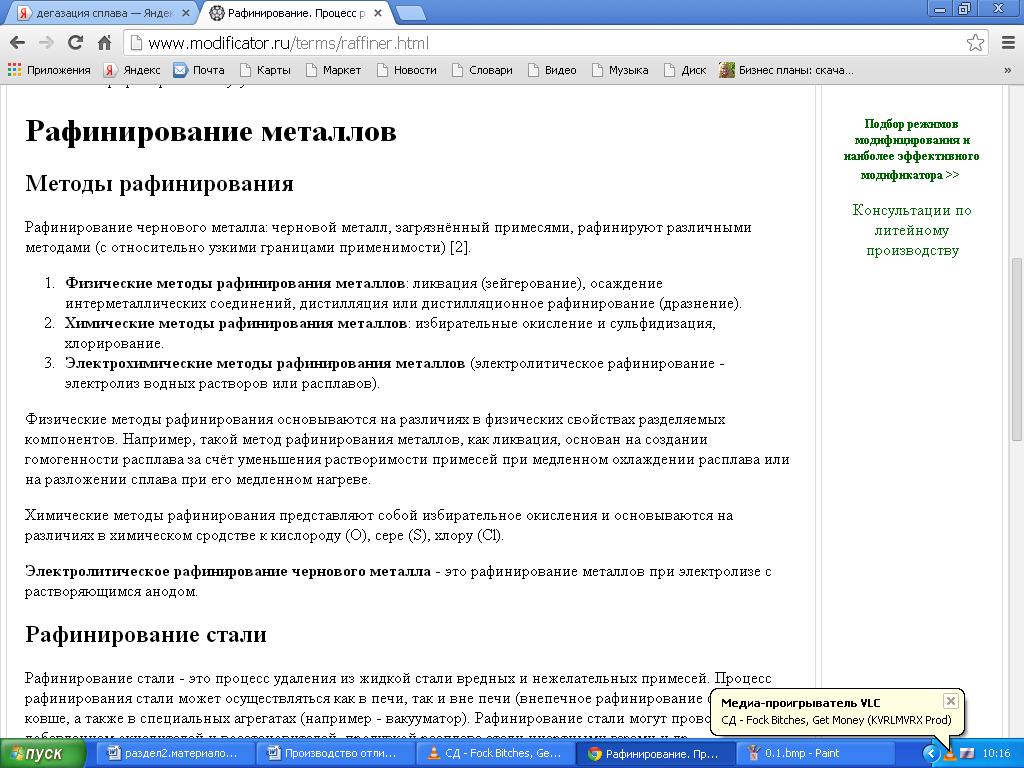This screenshot has width=1024, height=768.
Task: Click the page vertical scrollbar thumb
Action: (x=1016, y=349)
